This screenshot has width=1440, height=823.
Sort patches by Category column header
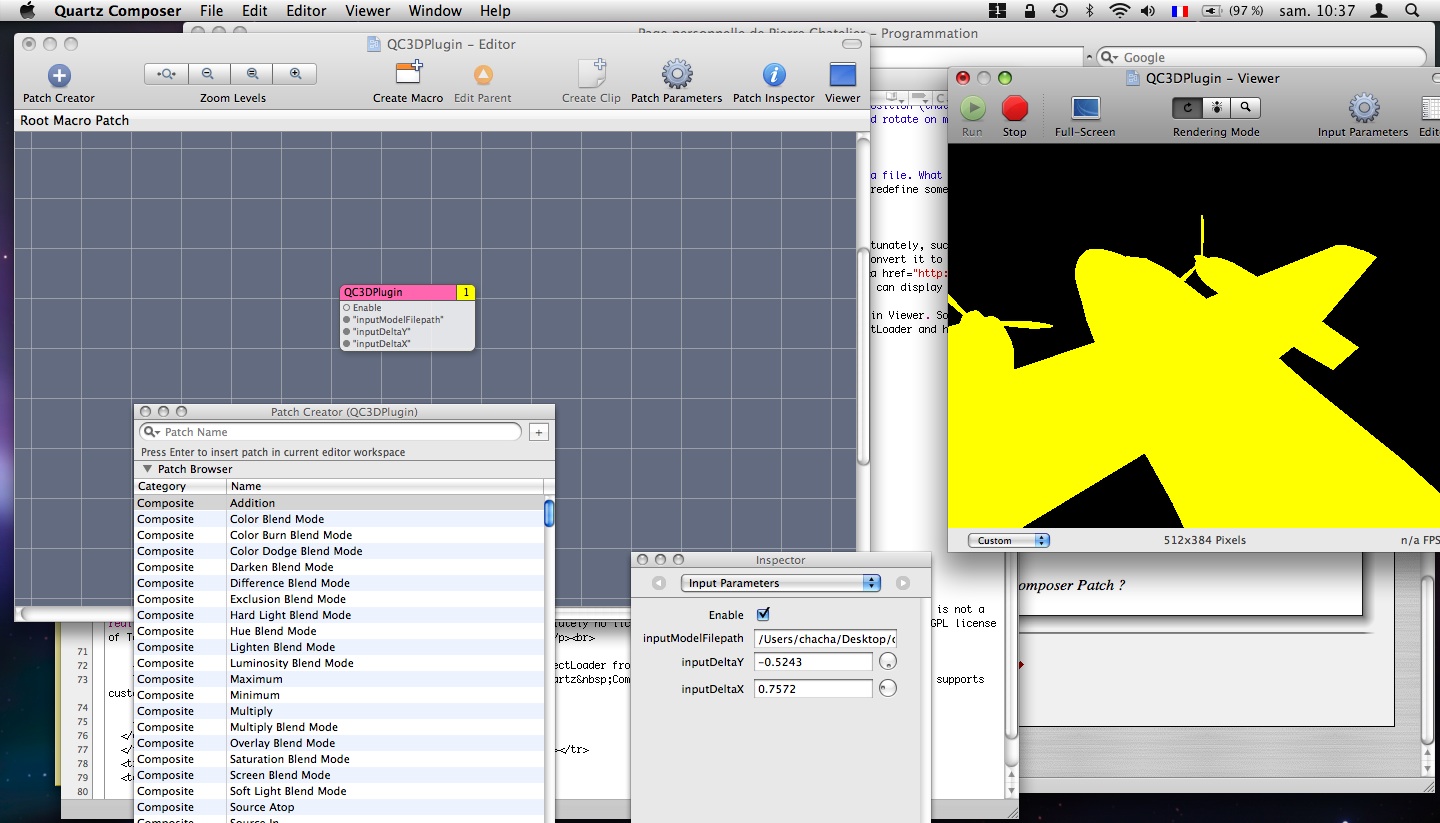(x=180, y=486)
